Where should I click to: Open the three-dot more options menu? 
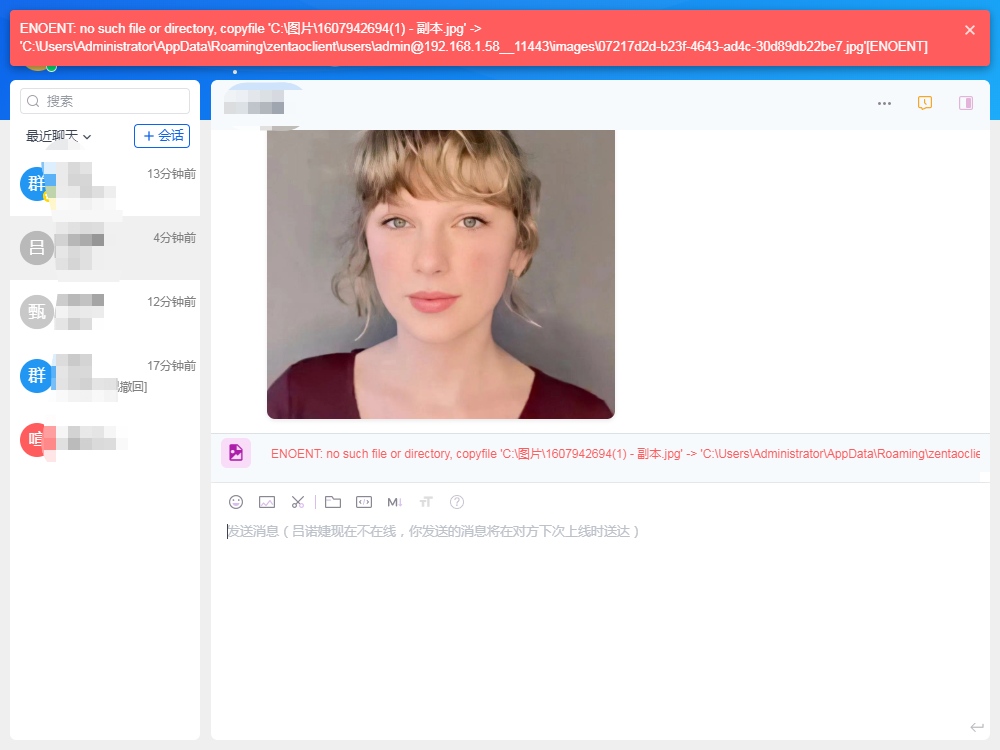(x=884, y=103)
